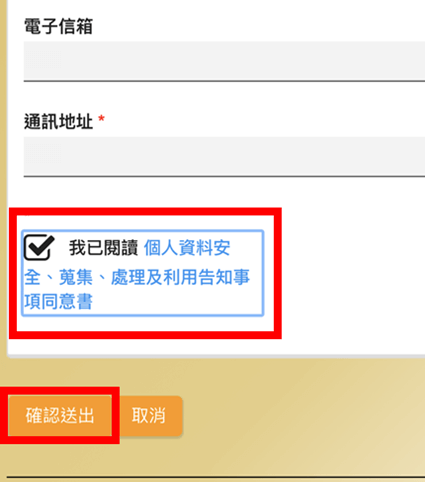Click the 電子信箱 field label
Screen dimensions: 425x482
point(58,26)
